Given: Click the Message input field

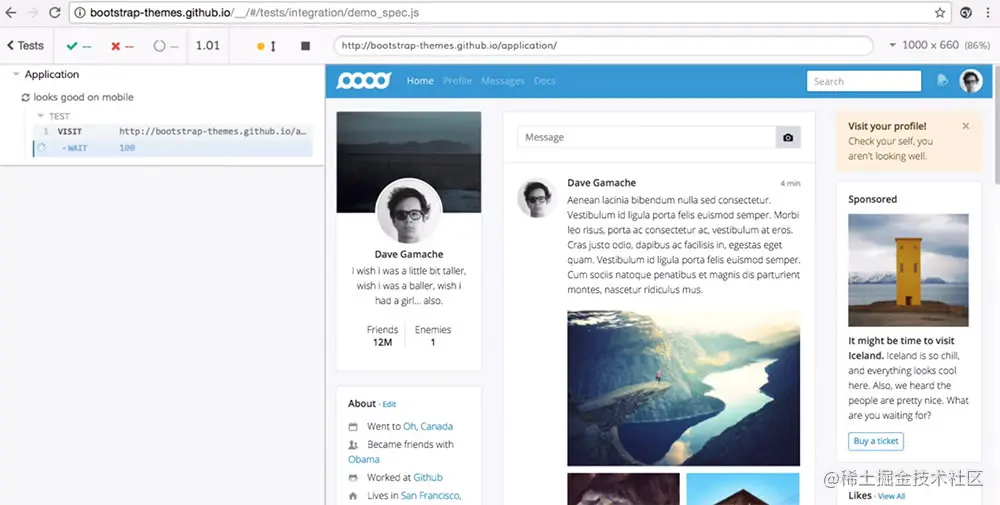Looking at the screenshot, I should click(x=647, y=137).
